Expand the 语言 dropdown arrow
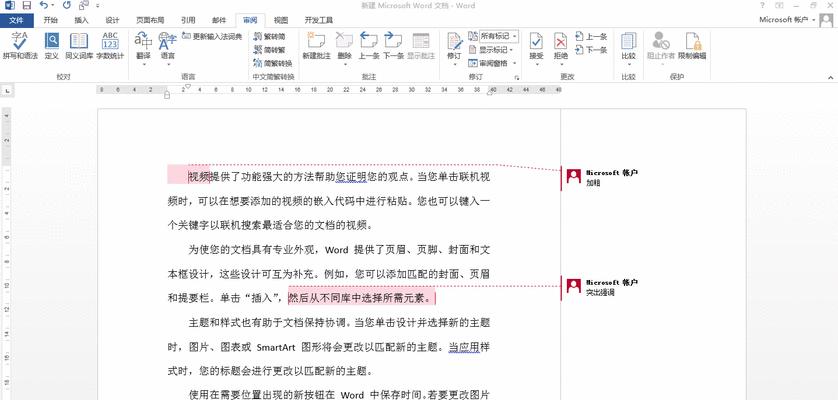Image resolution: width=838 pixels, height=400 pixels. click(168, 65)
